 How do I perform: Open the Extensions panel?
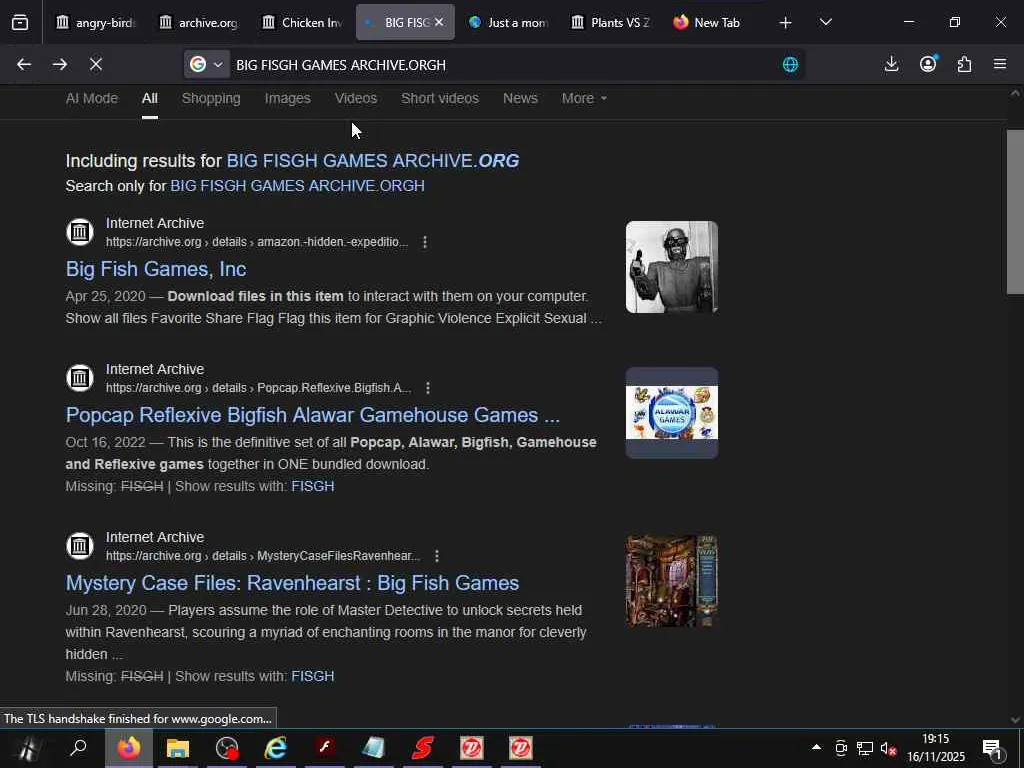[x=964, y=64]
